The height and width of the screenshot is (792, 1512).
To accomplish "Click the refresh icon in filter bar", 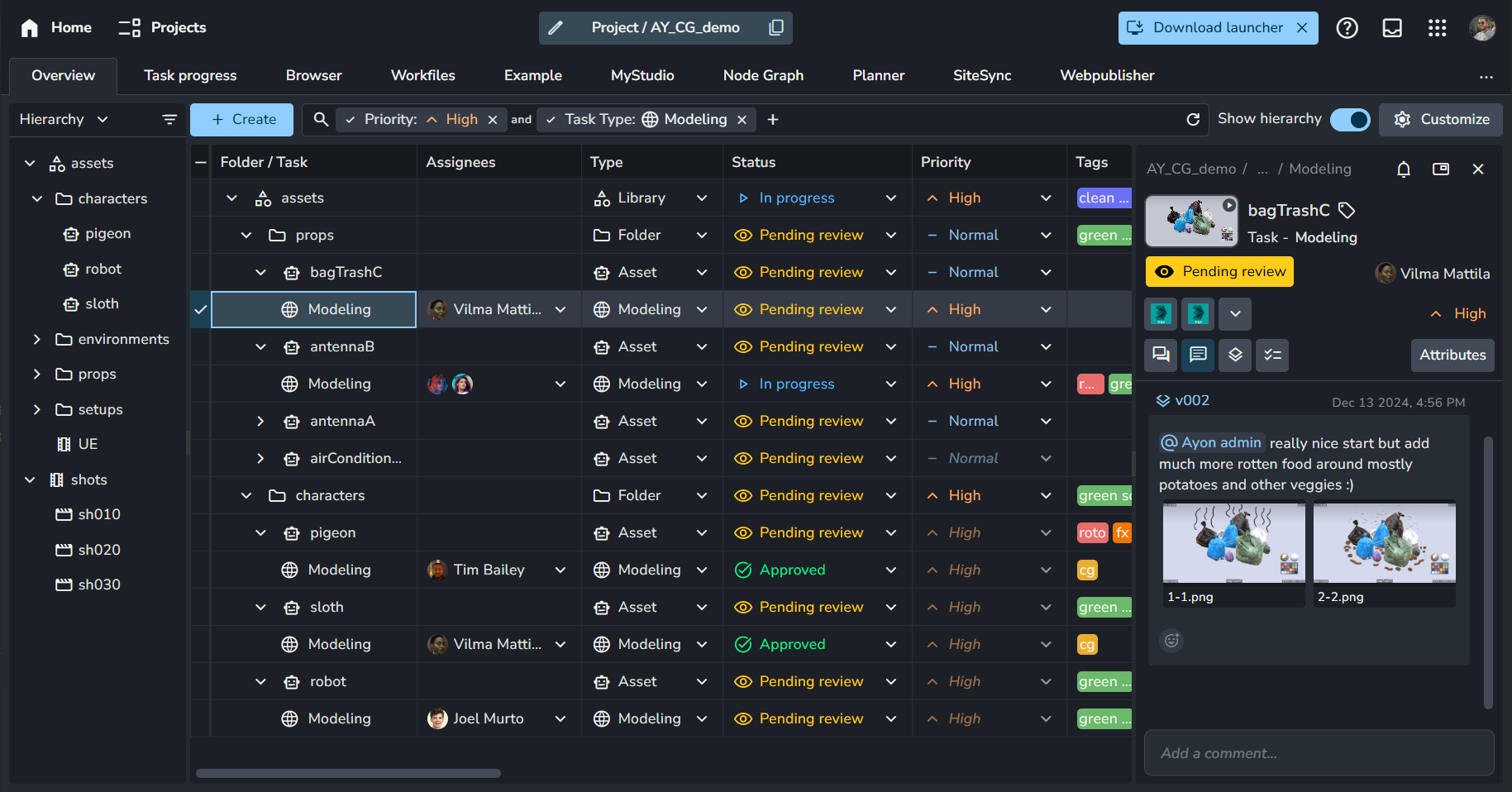I will click(1192, 120).
